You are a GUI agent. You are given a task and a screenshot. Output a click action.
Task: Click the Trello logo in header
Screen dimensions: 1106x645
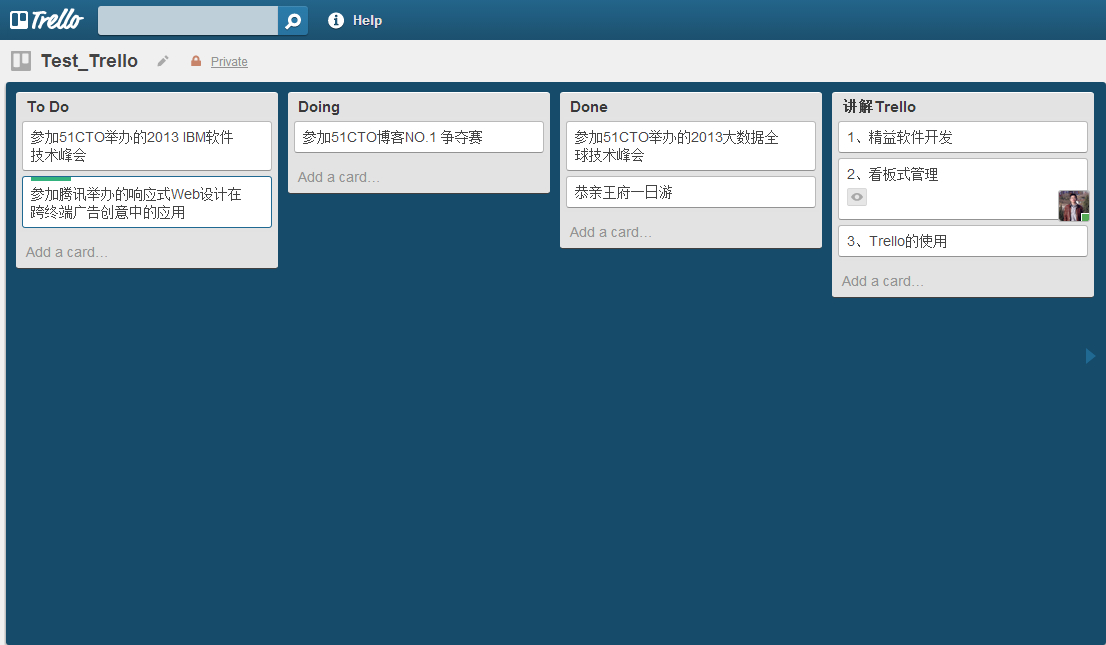47,20
